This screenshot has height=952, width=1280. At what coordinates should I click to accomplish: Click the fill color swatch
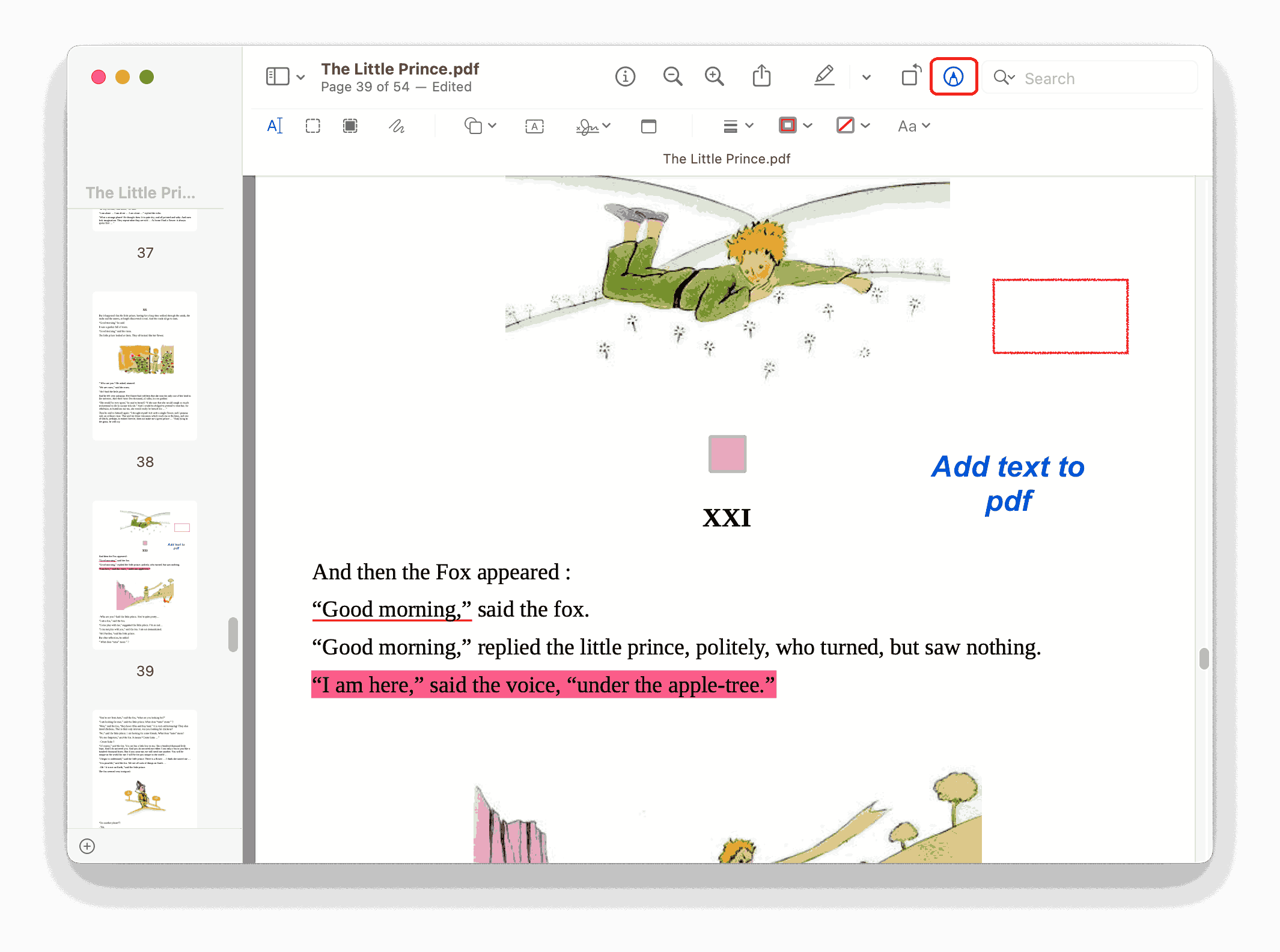click(846, 126)
